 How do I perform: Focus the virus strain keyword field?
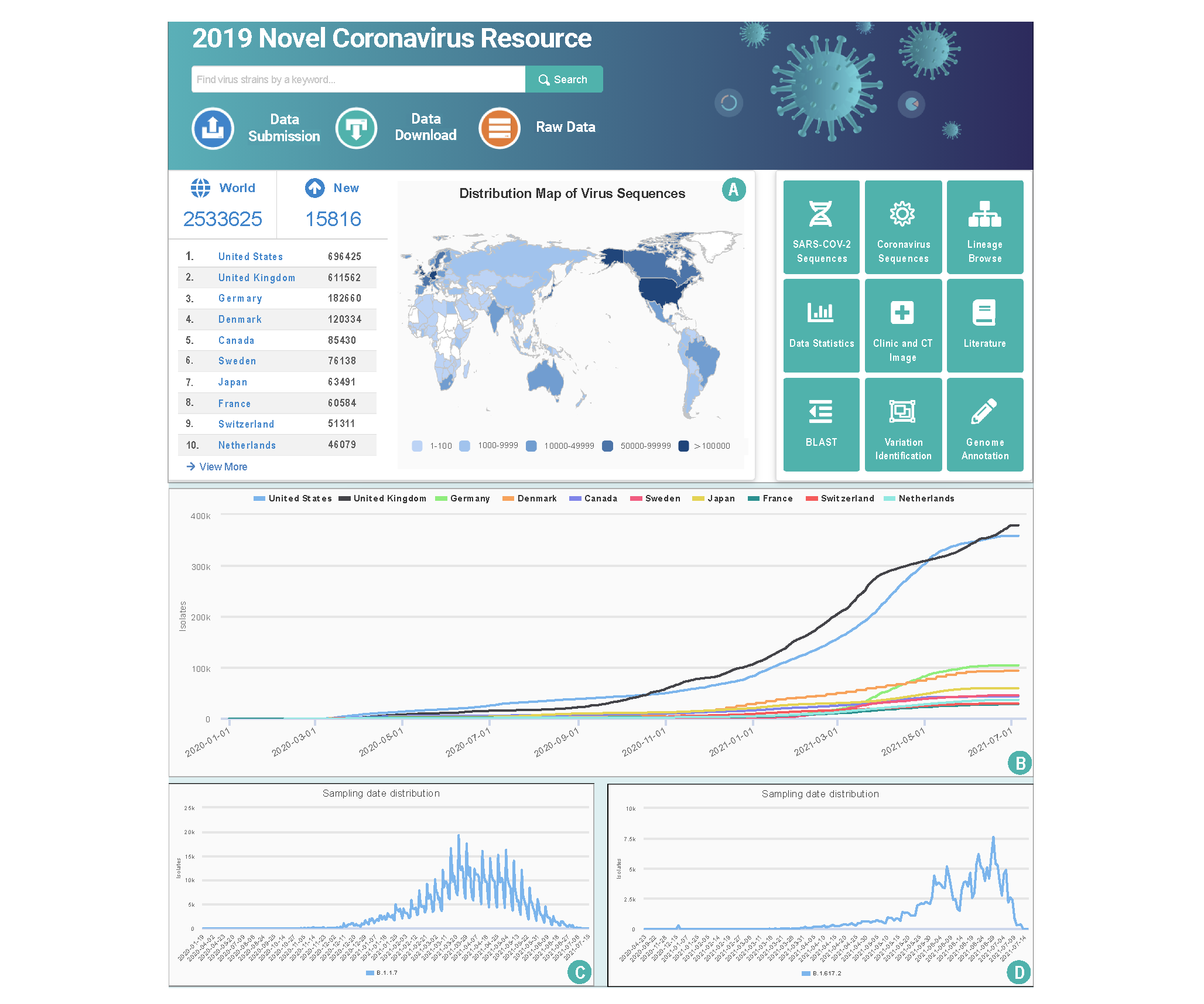click(x=358, y=80)
